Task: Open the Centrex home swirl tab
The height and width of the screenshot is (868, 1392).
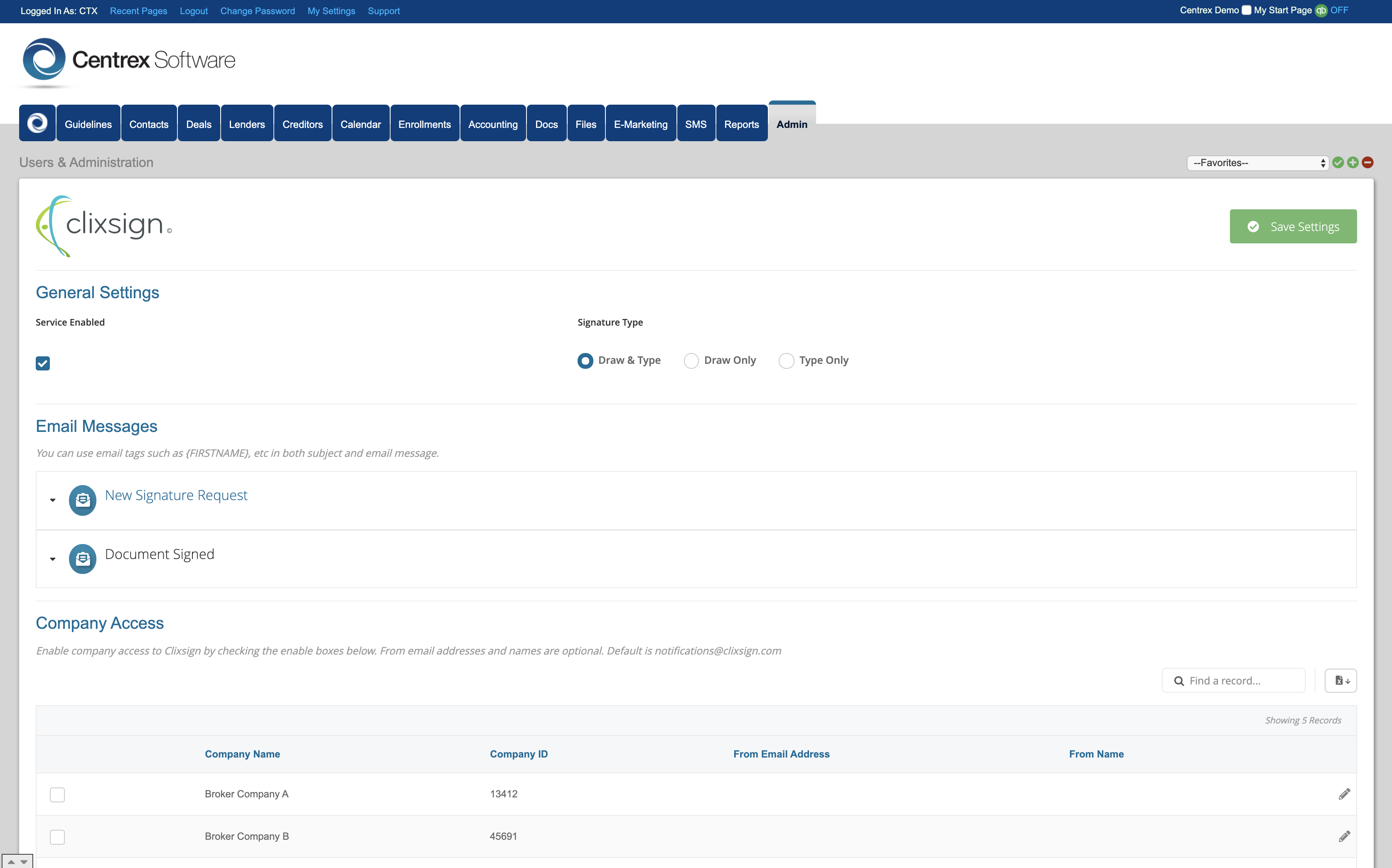Action: (37, 123)
